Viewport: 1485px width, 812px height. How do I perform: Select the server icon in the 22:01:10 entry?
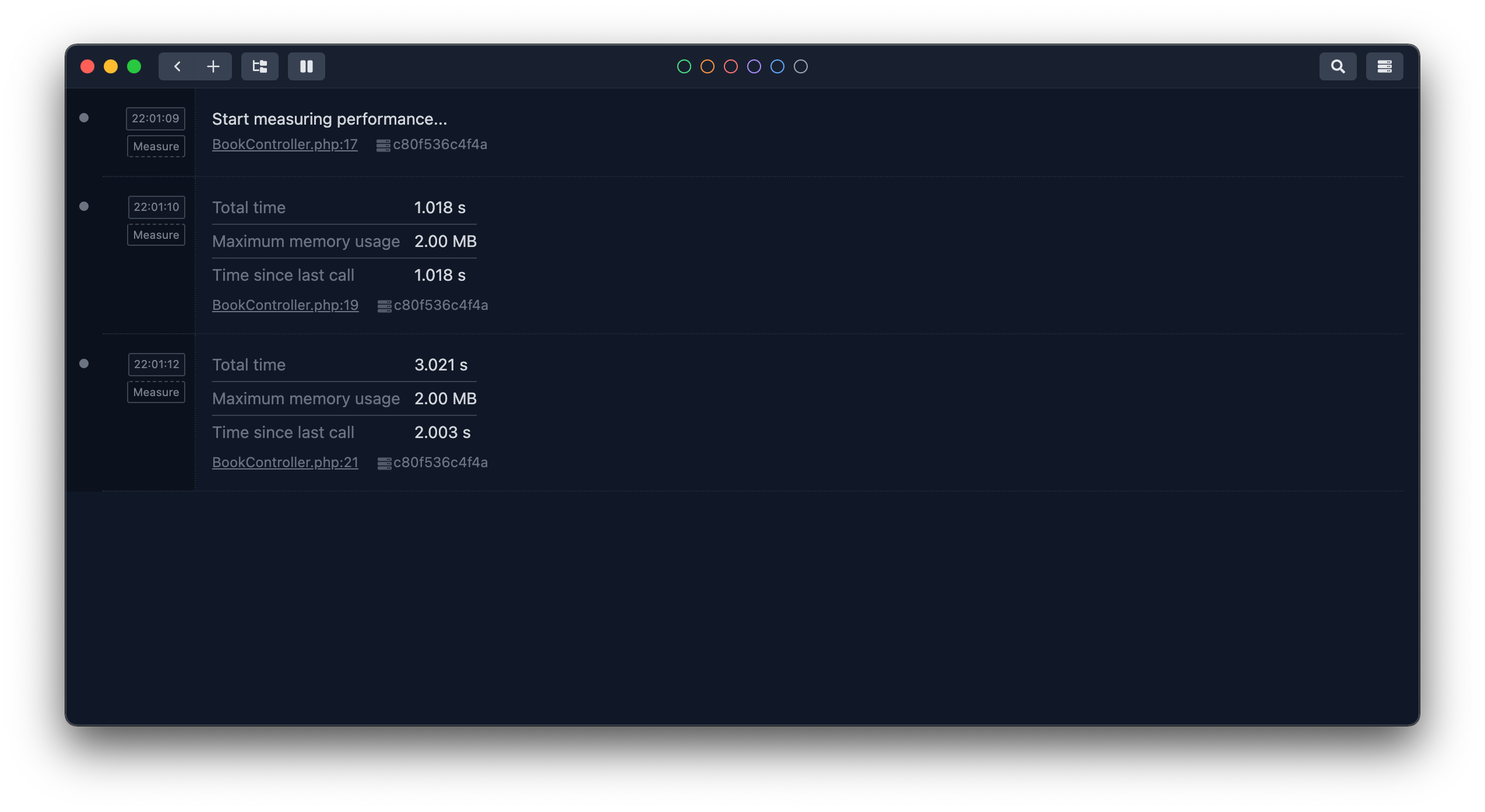[383, 305]
